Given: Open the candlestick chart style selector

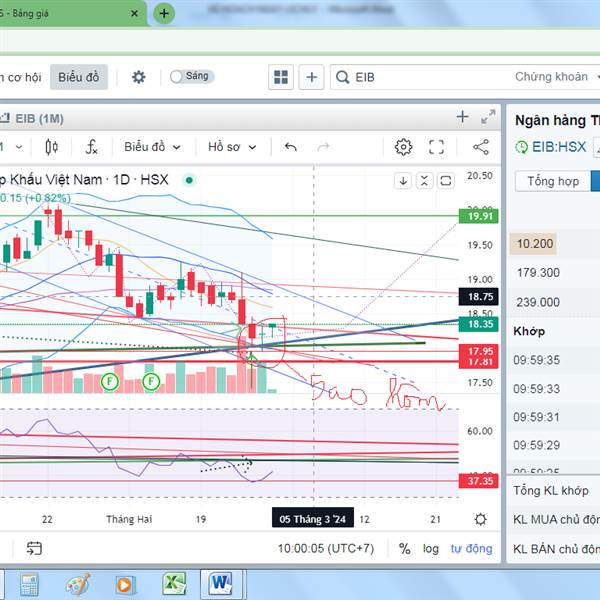Looking at the screenshot, I should coord(52,147).
